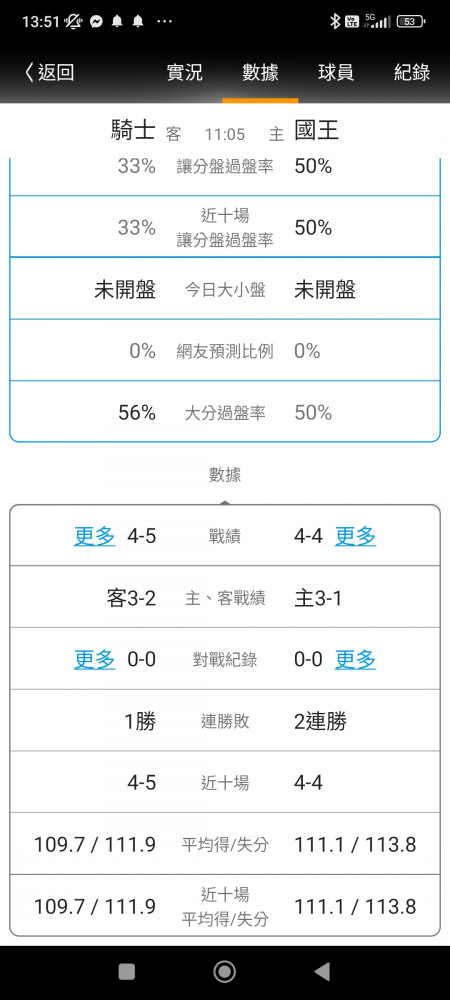Tap the battery indicator icon
The height and width of the screenshot is (1000, 450).
point(410,22)
